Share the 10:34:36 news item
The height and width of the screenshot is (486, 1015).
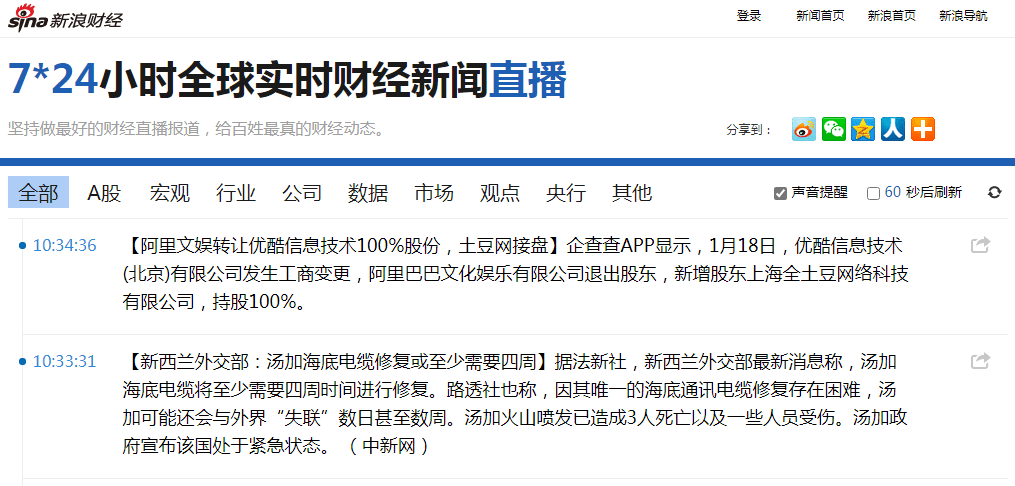click(x=981, y=245)
